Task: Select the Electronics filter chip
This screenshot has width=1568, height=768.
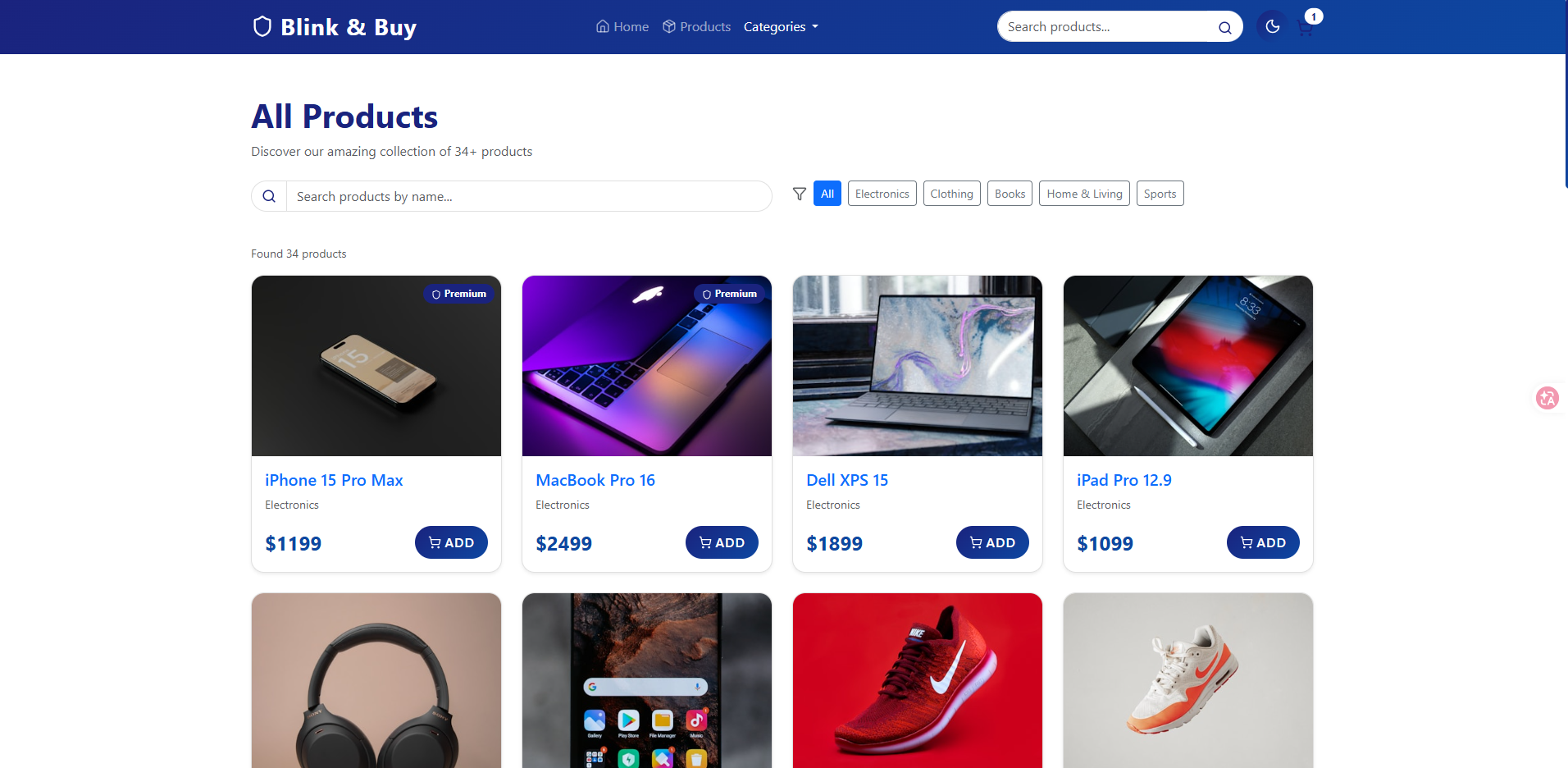Action: (x=882, y=194)
